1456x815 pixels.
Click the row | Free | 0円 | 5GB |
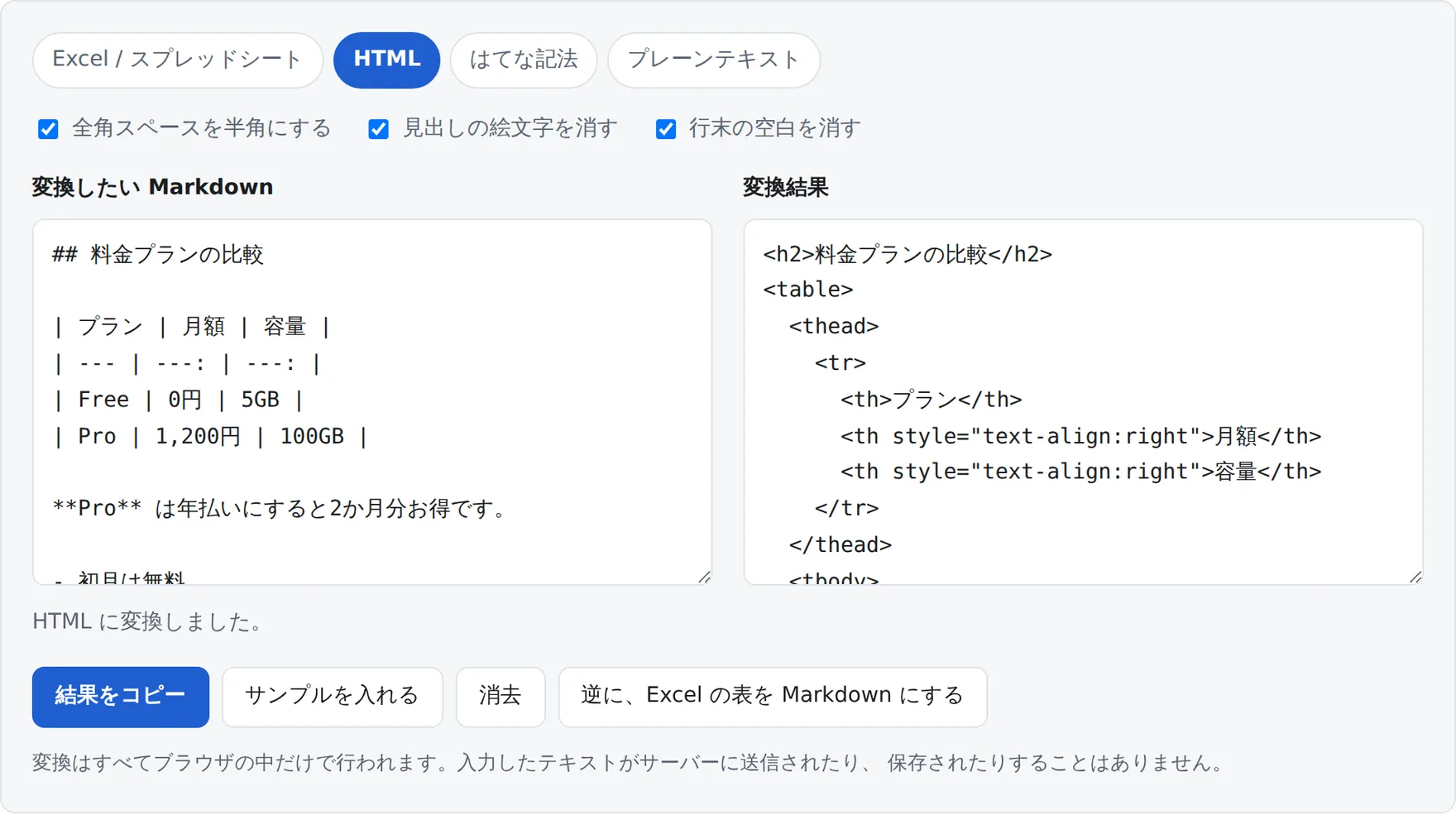(179, 400)
